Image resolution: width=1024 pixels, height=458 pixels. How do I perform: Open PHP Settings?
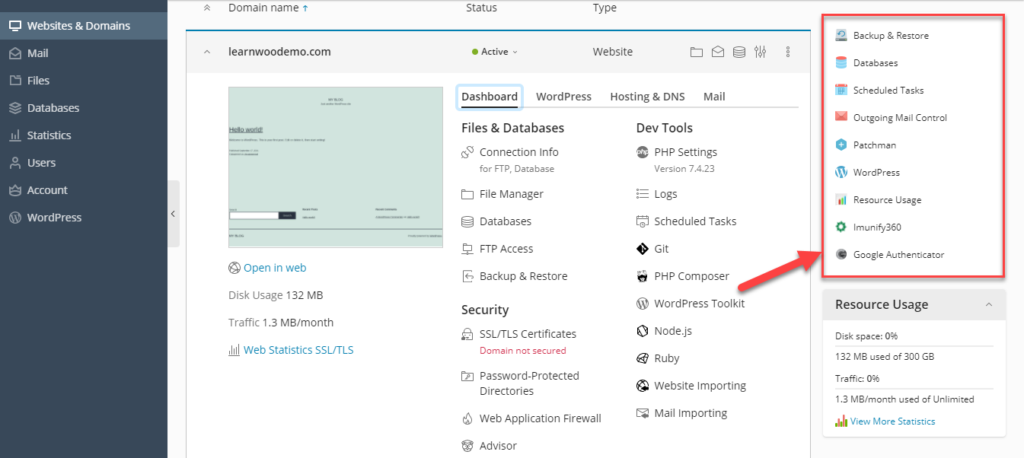(x=686, y=152)
